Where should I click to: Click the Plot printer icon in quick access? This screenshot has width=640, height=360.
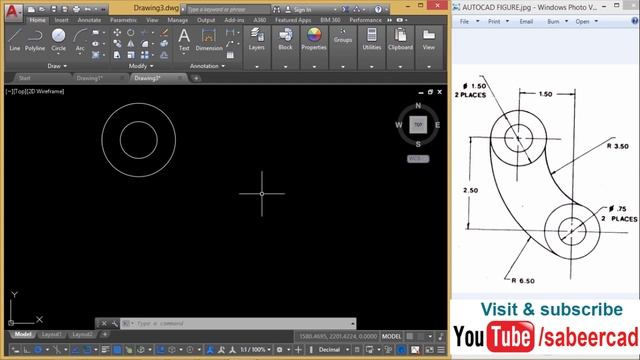coord(76,9)
